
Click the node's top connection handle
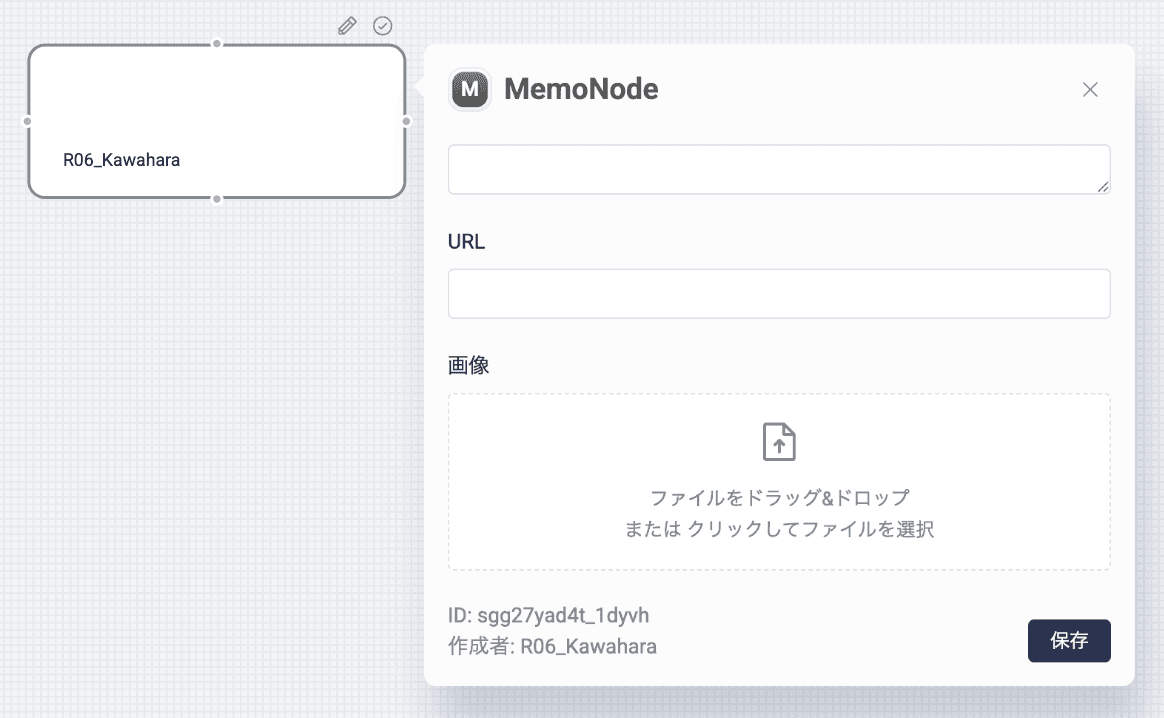[217, 44]
